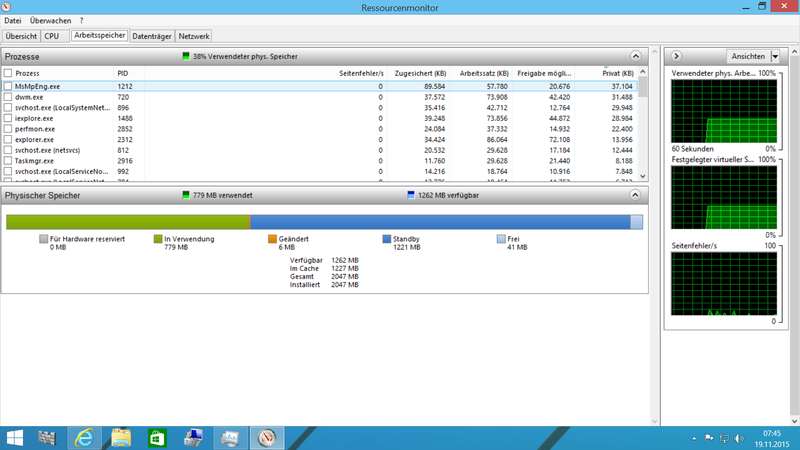Click the '1262 MB verfügbar' header label
The width and height of the screenshot is (800, 450).
tap(448, 195)
